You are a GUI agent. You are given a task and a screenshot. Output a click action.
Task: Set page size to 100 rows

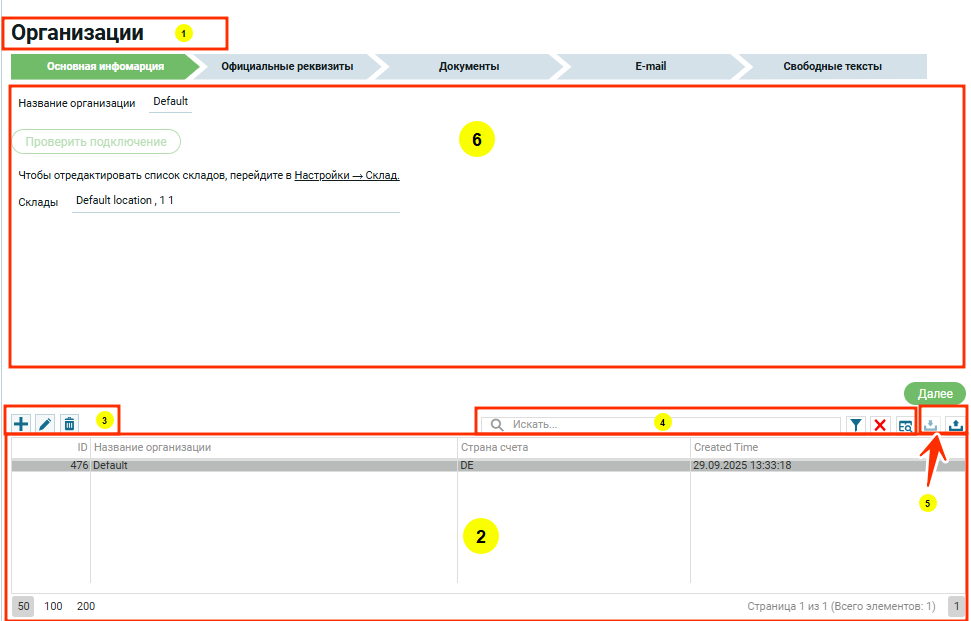coord(53,606)
